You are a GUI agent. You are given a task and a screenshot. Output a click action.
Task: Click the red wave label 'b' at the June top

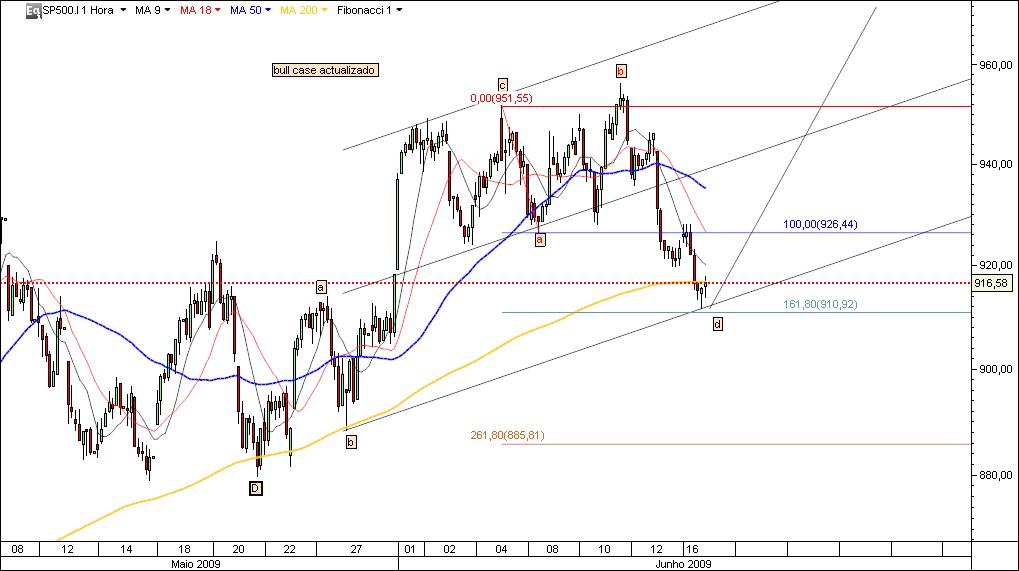[621, 71]
